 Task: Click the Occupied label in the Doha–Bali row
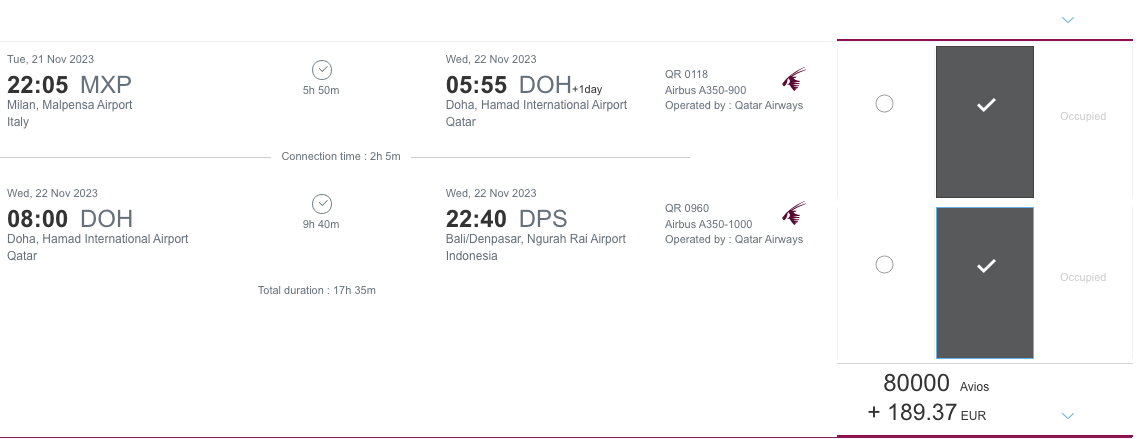click(x=1083, y=277)
